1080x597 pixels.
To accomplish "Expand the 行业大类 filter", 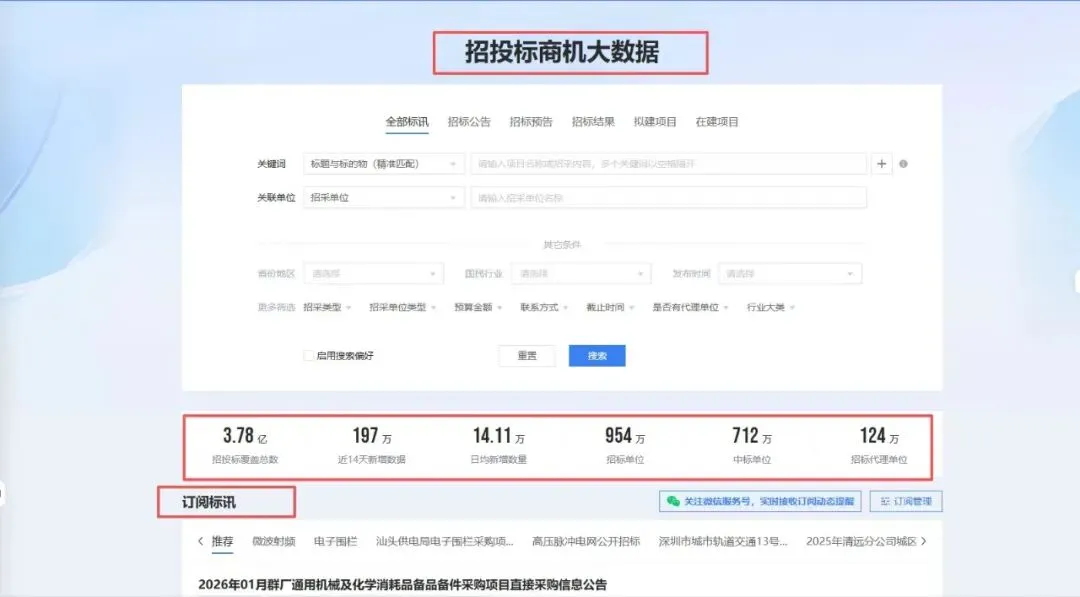I will click(x=771, y=307).
